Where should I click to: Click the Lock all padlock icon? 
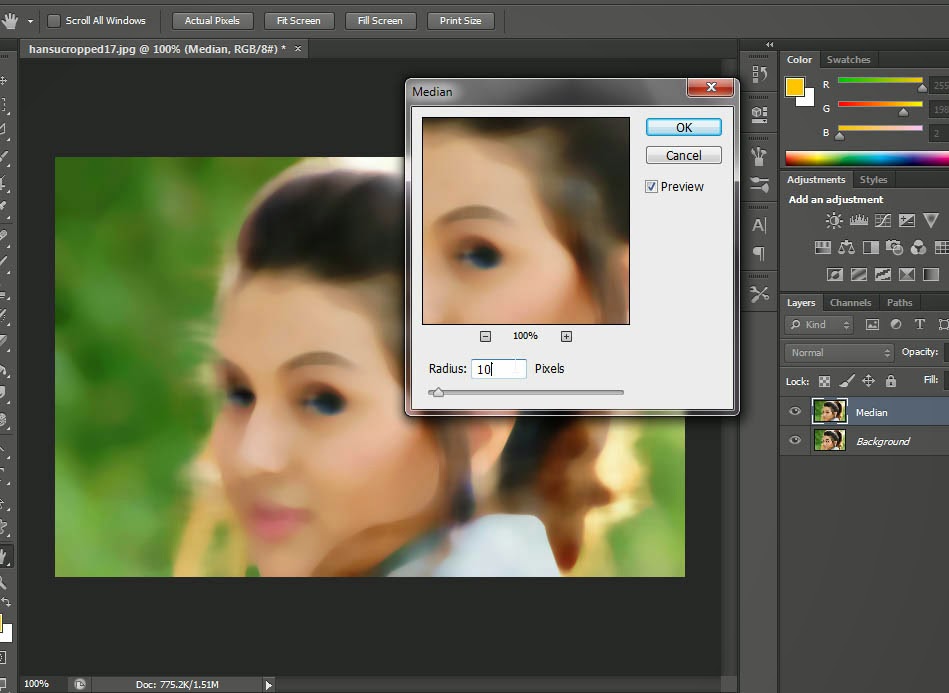(890, 381)
